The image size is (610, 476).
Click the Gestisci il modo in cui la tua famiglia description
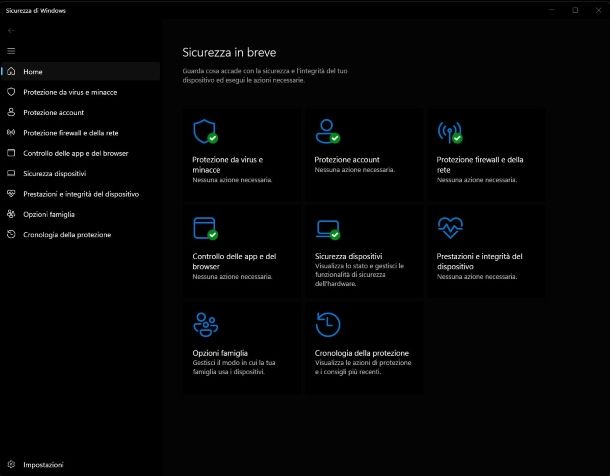(234, 367)
